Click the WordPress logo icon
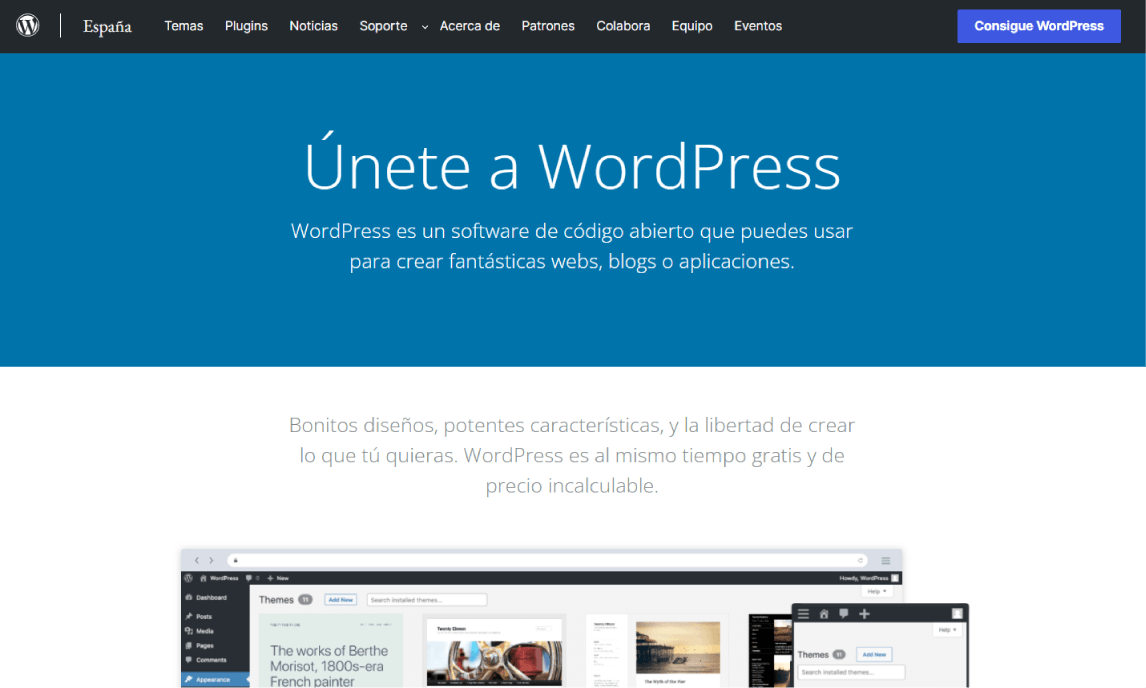This screenshot has width=1146, height=688. click(x=28, y=26)
